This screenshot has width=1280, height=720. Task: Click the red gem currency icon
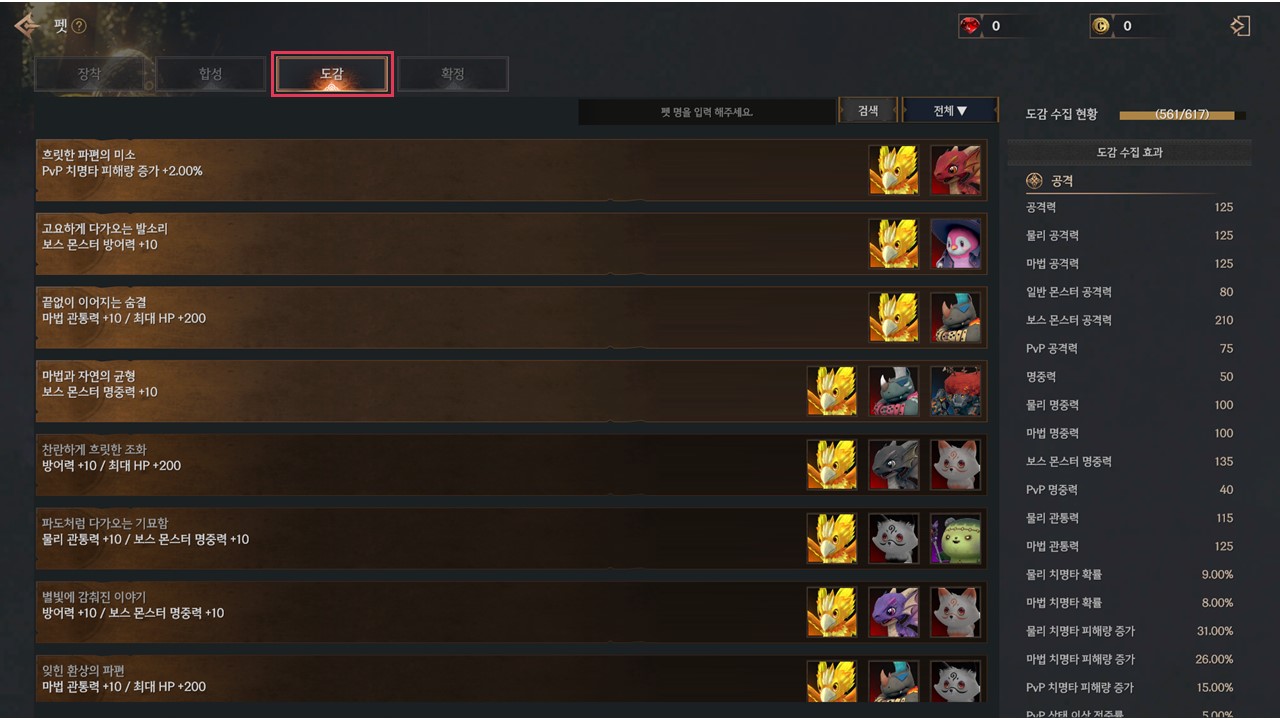tap(971, 26)
